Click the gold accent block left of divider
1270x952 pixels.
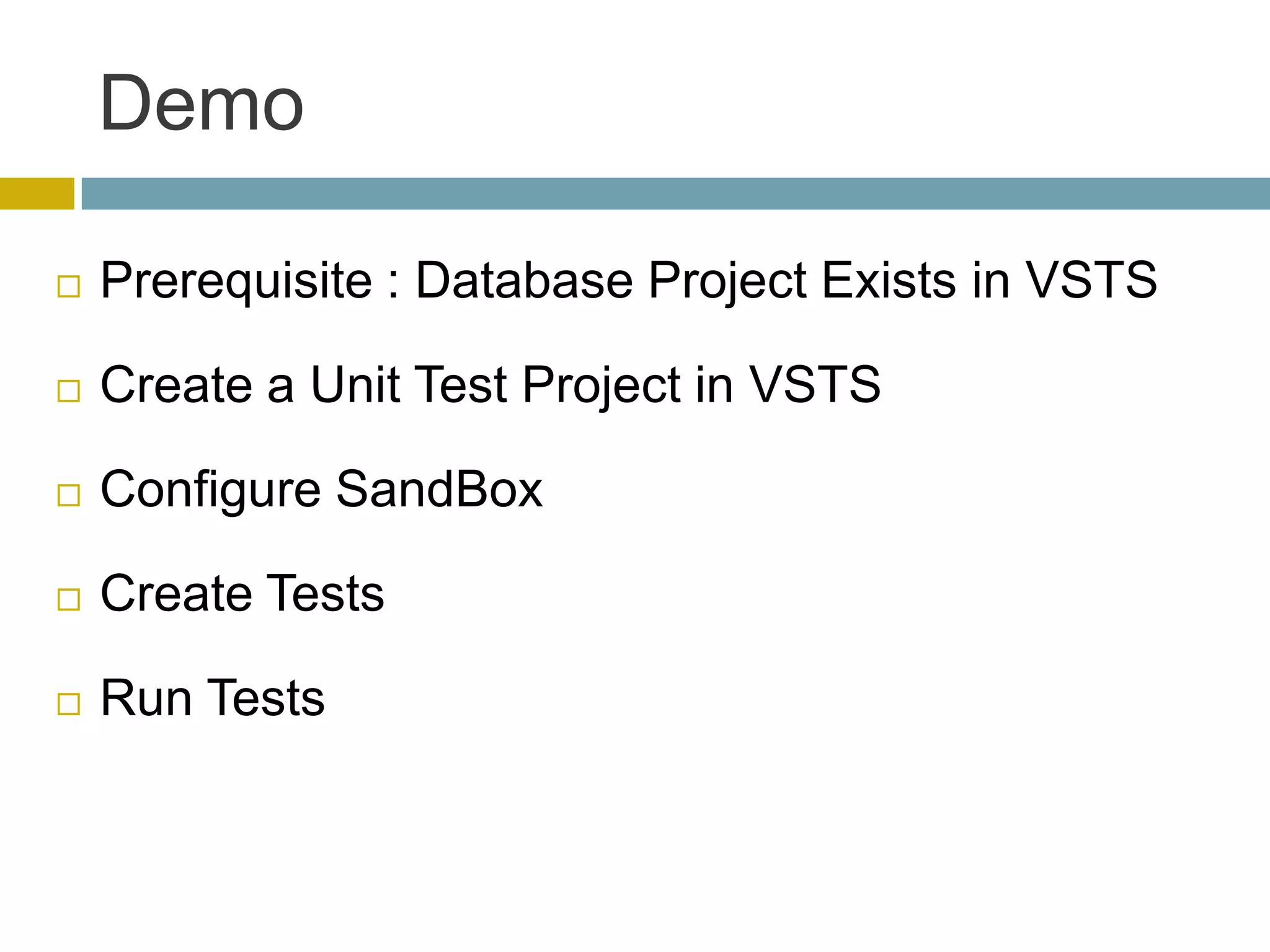[x=37, y=193]
